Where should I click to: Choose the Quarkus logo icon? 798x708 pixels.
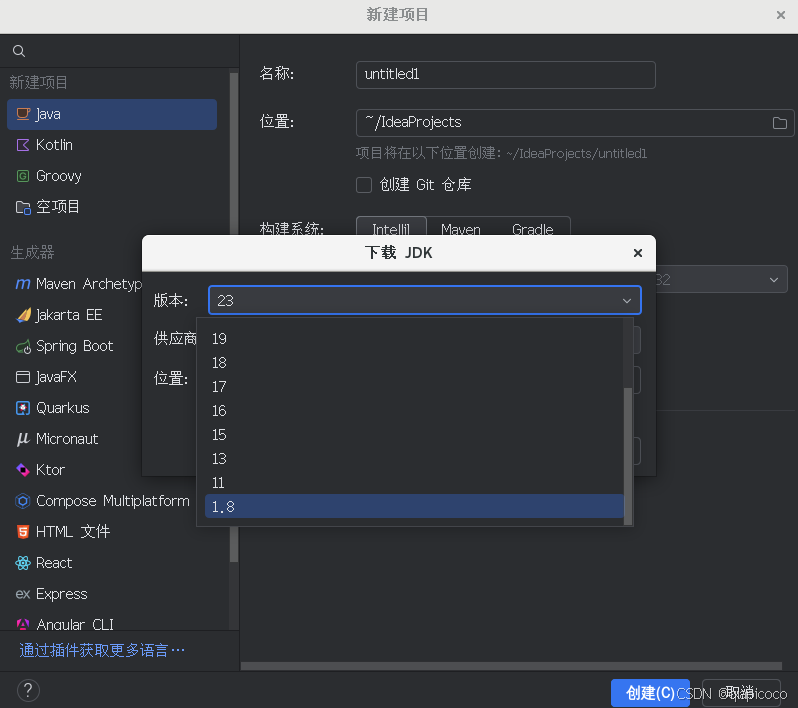pos(23,408)
